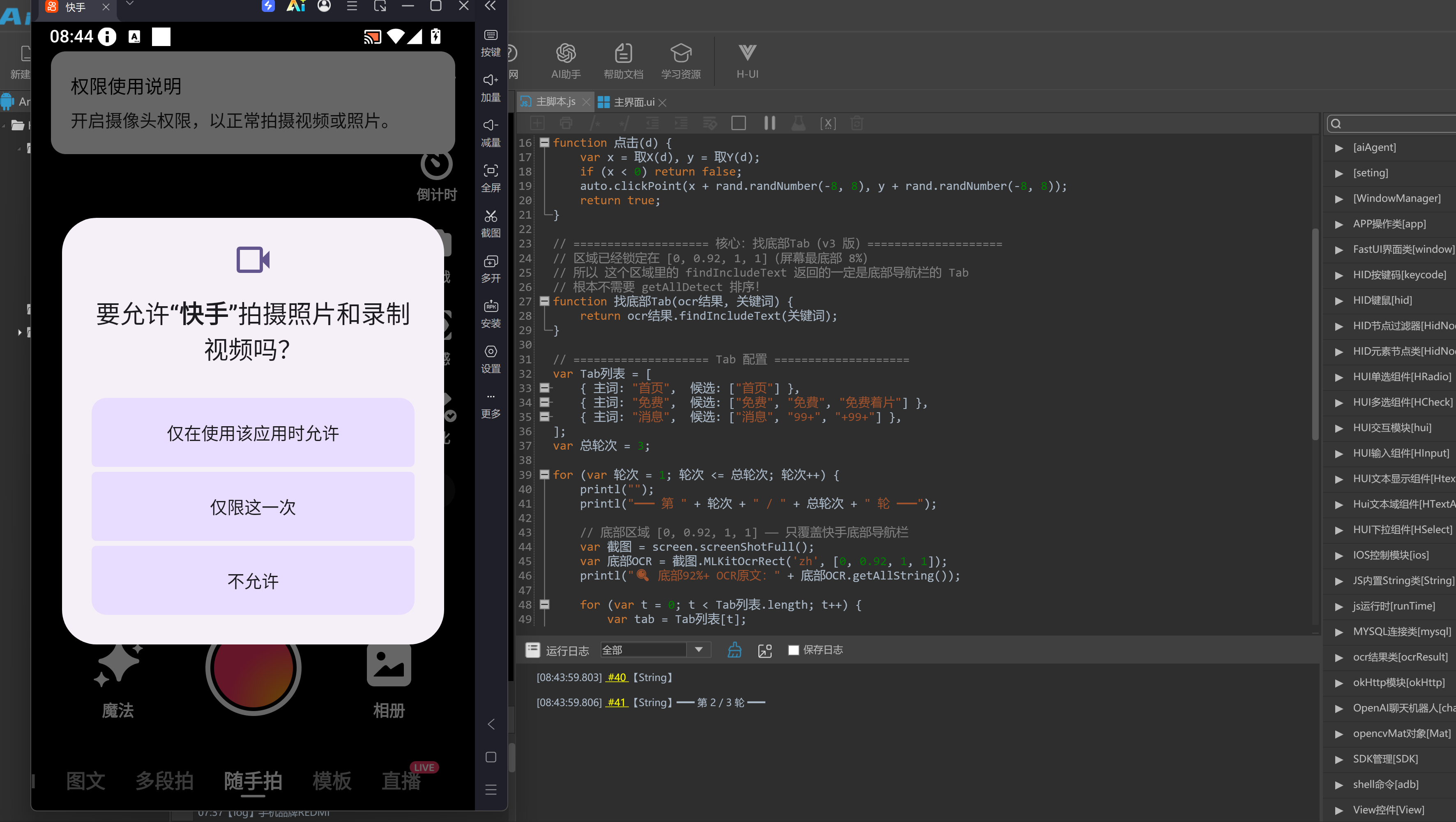Click log line link #41
This screenshot has width=1456, height=822.
(x=616, y=702)
